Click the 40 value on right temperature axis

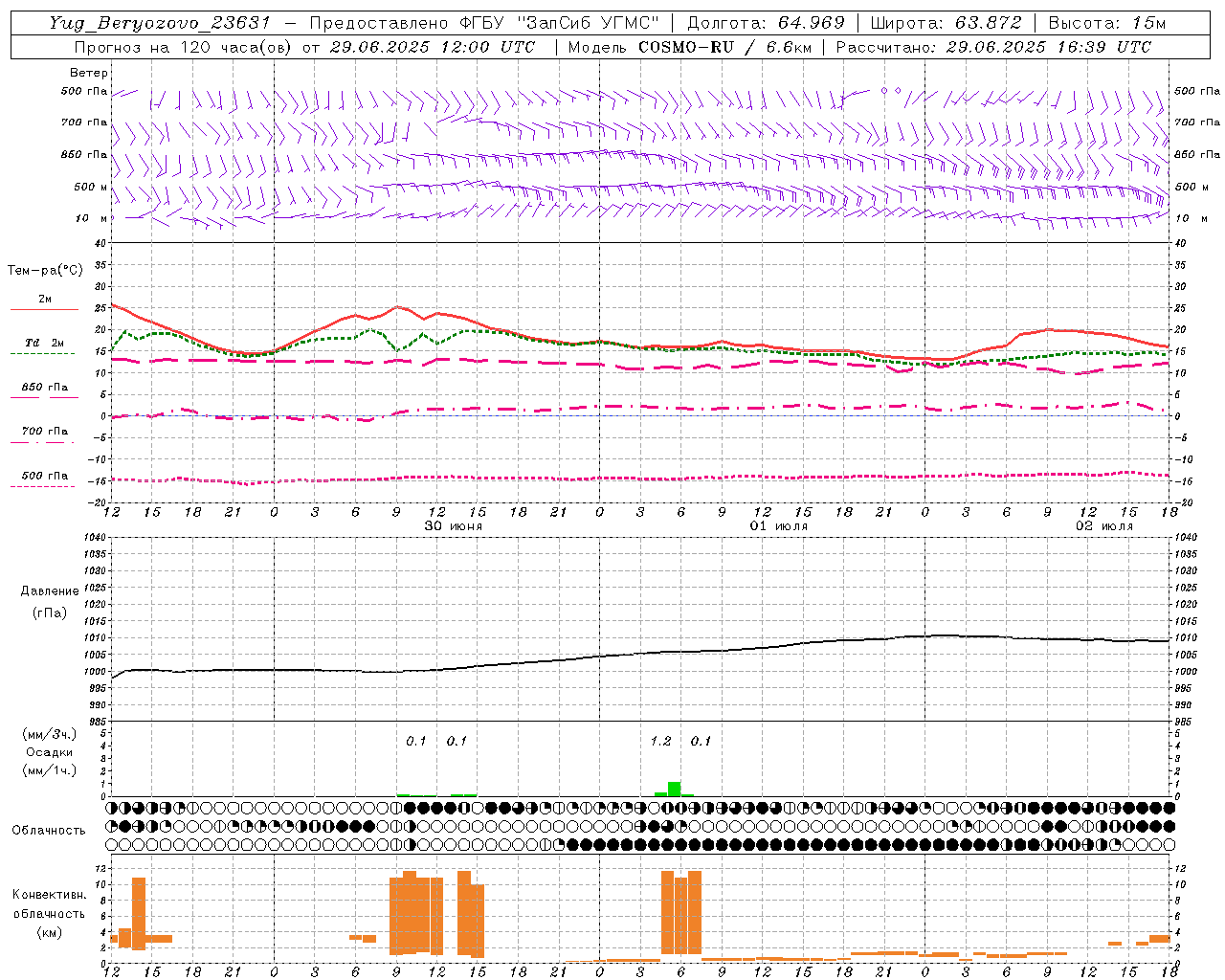1180,243
